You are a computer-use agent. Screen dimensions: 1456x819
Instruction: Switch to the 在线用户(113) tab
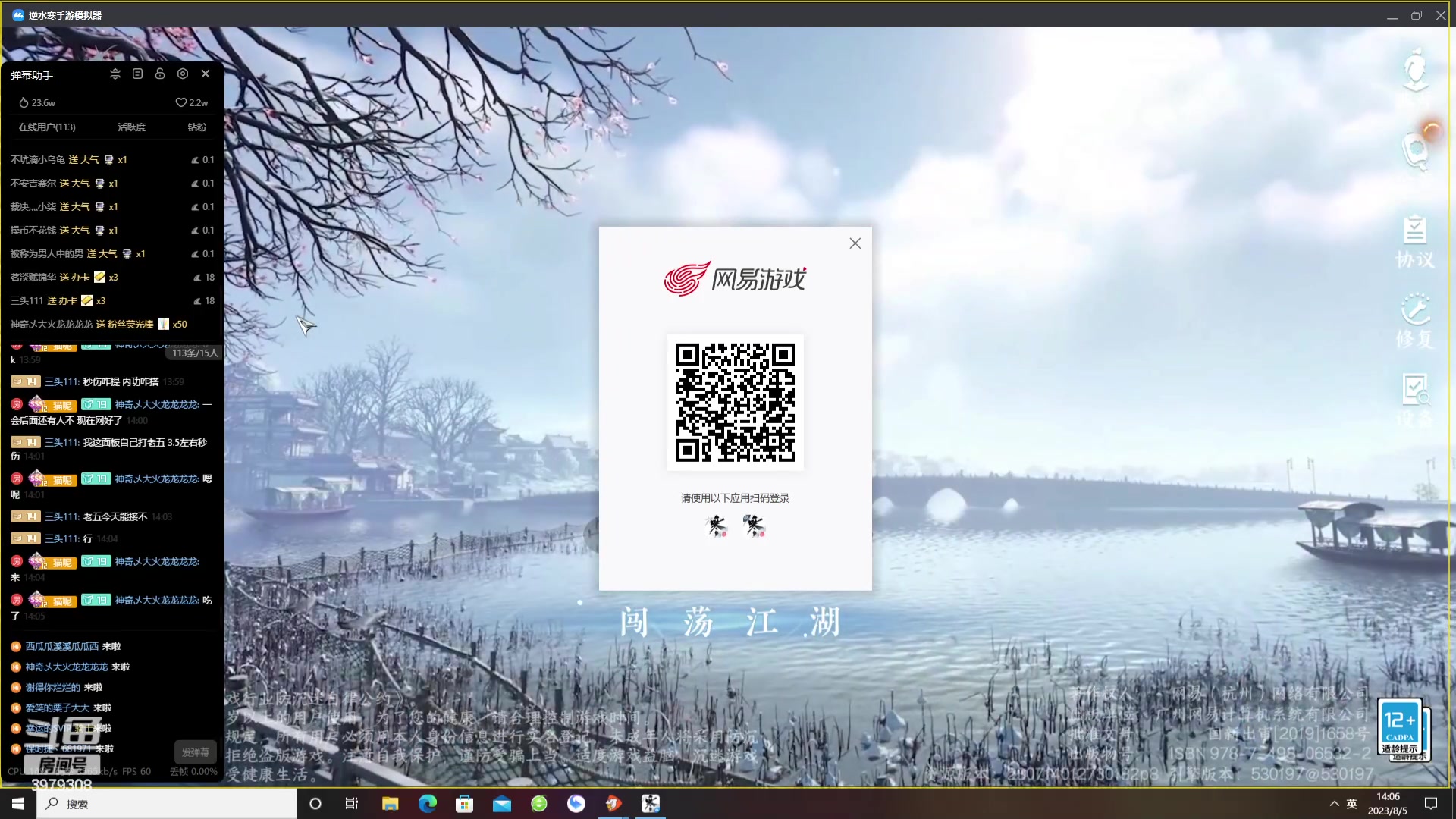pyautogui.click(x=47, y=127)
